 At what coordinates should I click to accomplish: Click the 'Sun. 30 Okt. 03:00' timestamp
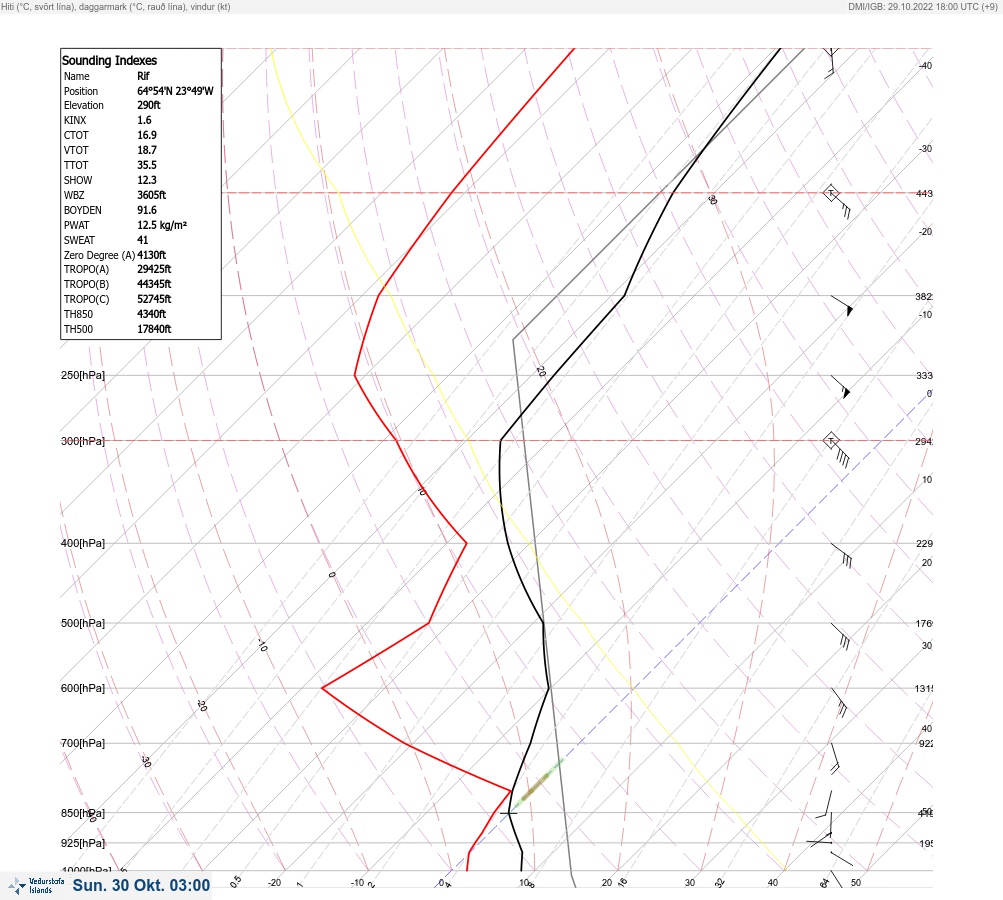tap(141, 885)
